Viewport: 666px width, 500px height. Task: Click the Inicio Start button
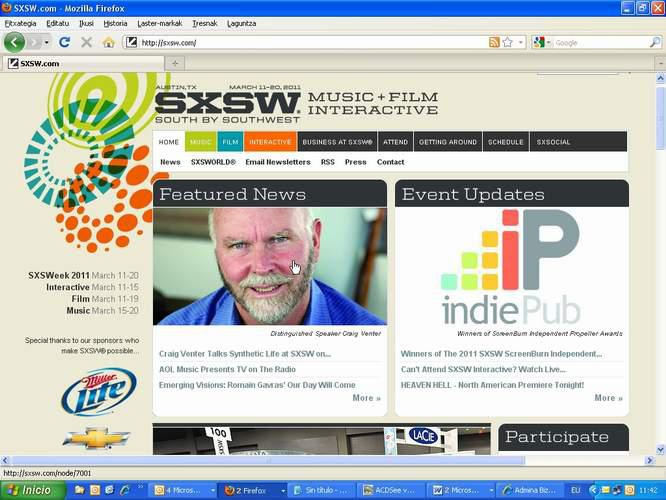32,490
